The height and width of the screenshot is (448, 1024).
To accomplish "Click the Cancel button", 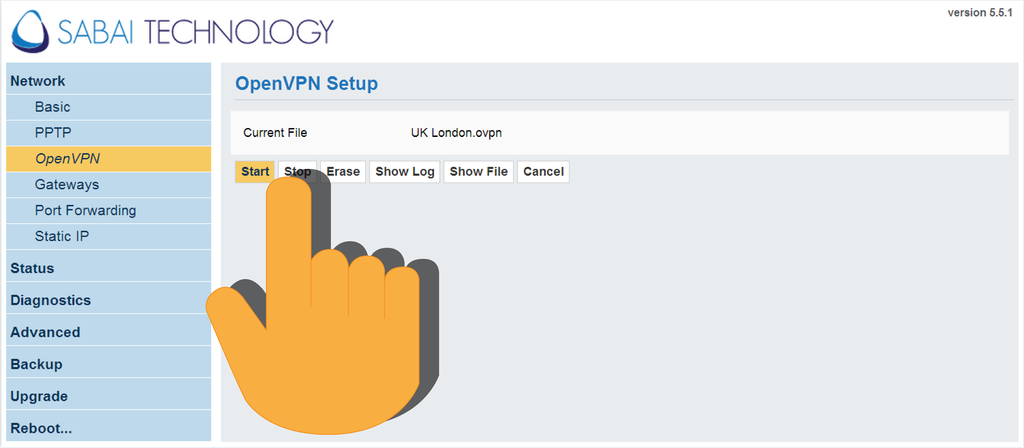I will (x=543, y=172).
